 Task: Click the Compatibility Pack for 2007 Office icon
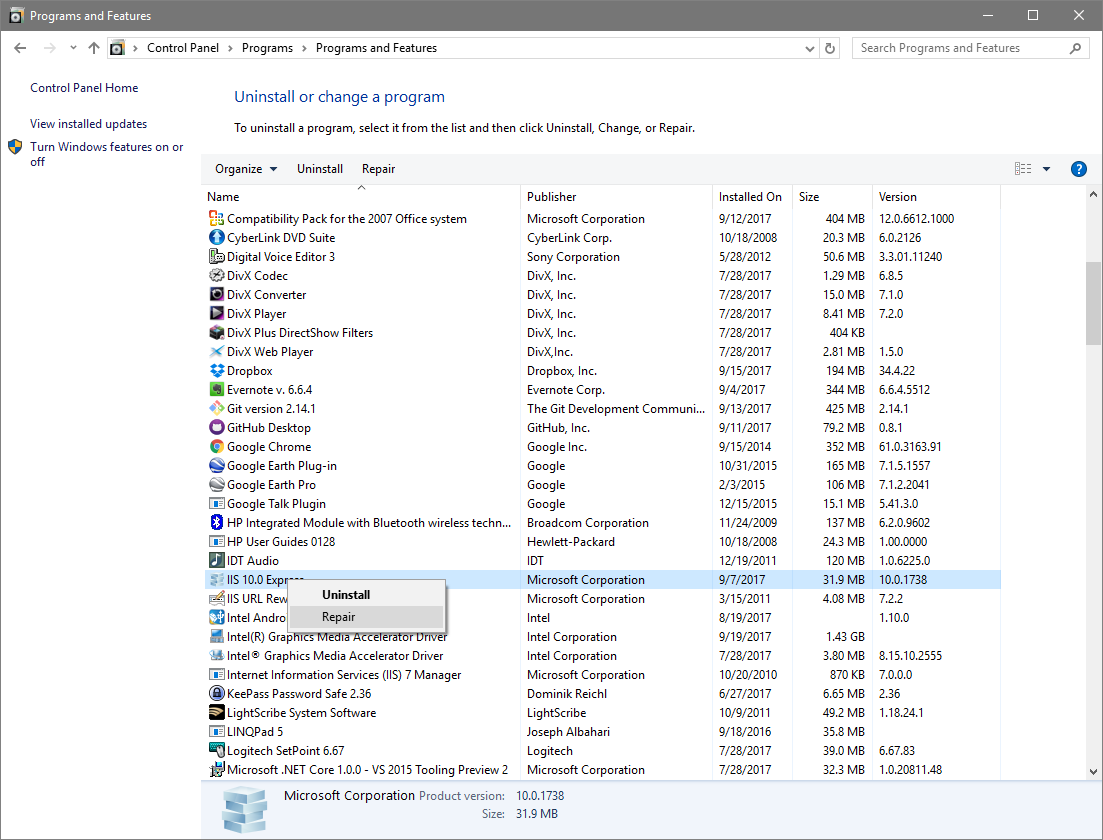(x=217, y=219)
